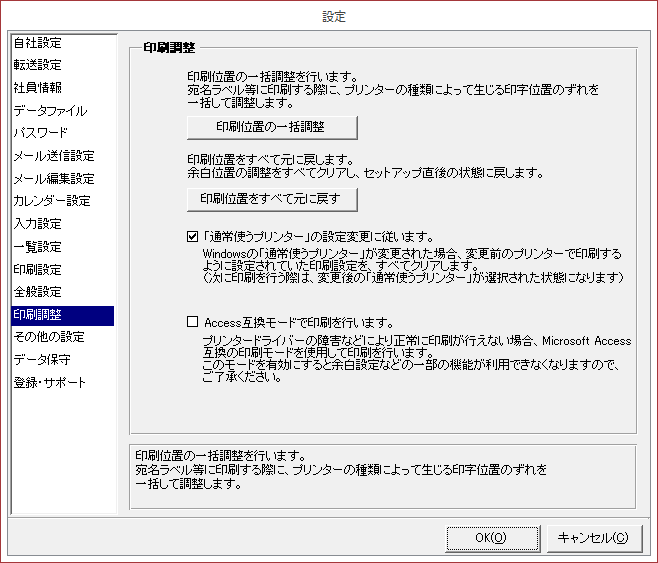Click the 「通常使うプリンター」の設定変更に従います label
This screenshot has width=658, height=563.
(318, 237)
